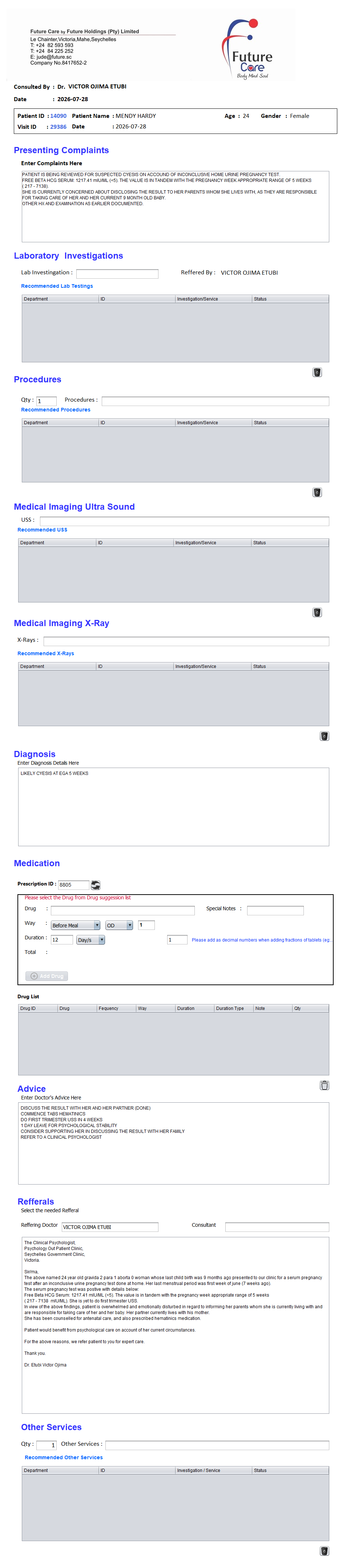Click Drug ID header in Drug List
The image size is (338, 1568).
[x=38, y=1008]
